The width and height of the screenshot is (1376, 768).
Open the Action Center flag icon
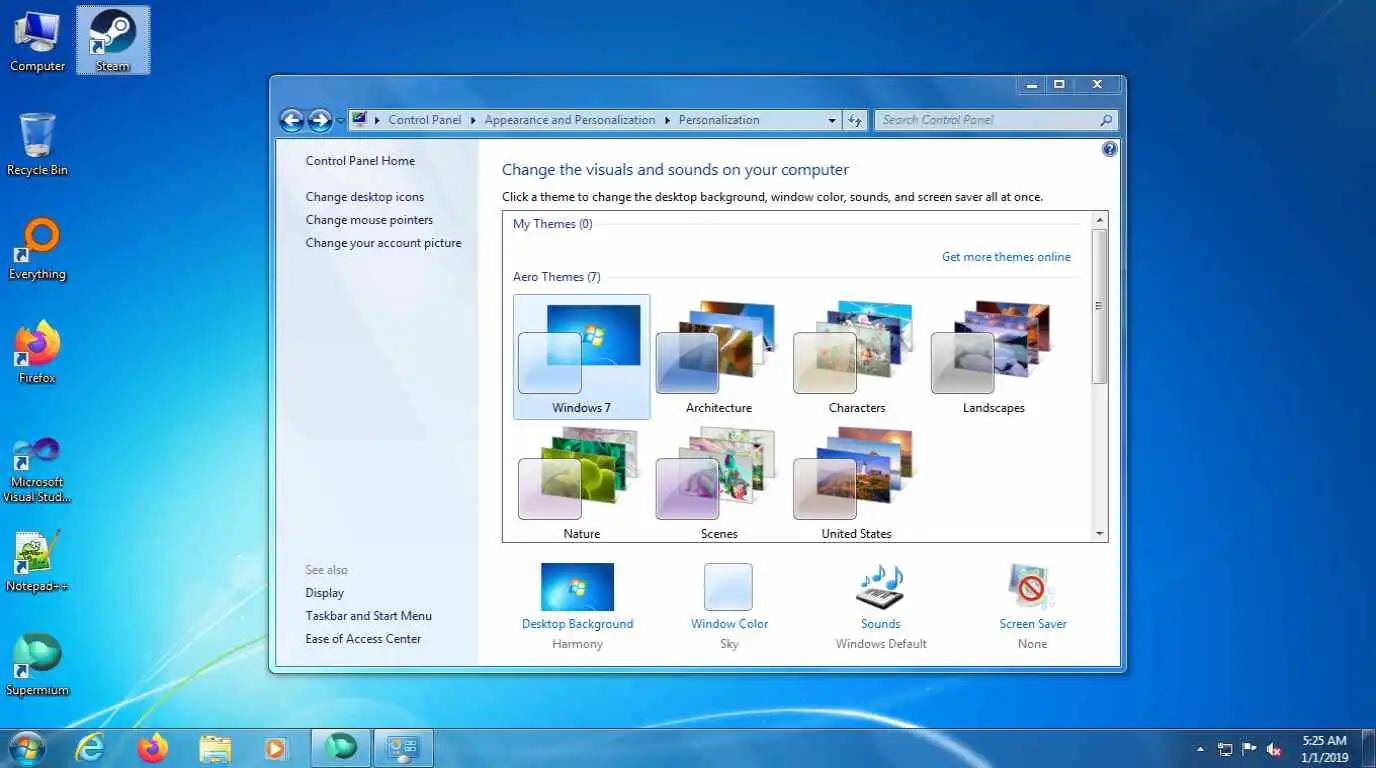pos(1249,749)
